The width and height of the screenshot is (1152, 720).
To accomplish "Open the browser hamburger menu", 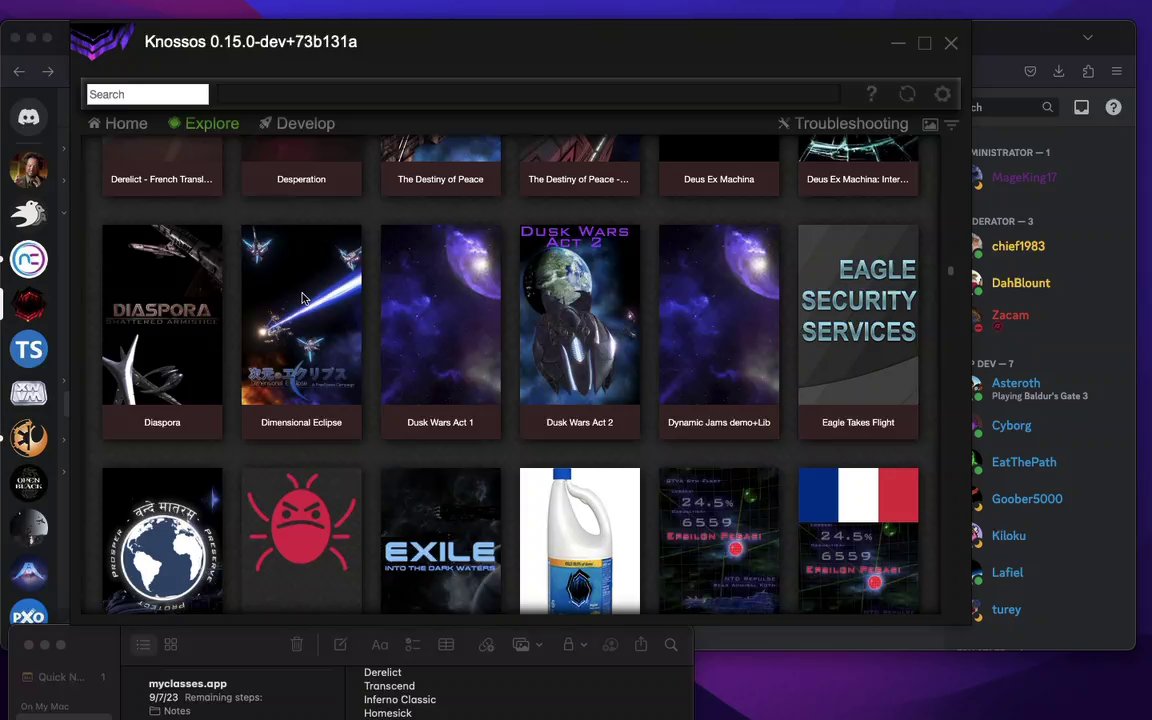I will [1117, 71].
